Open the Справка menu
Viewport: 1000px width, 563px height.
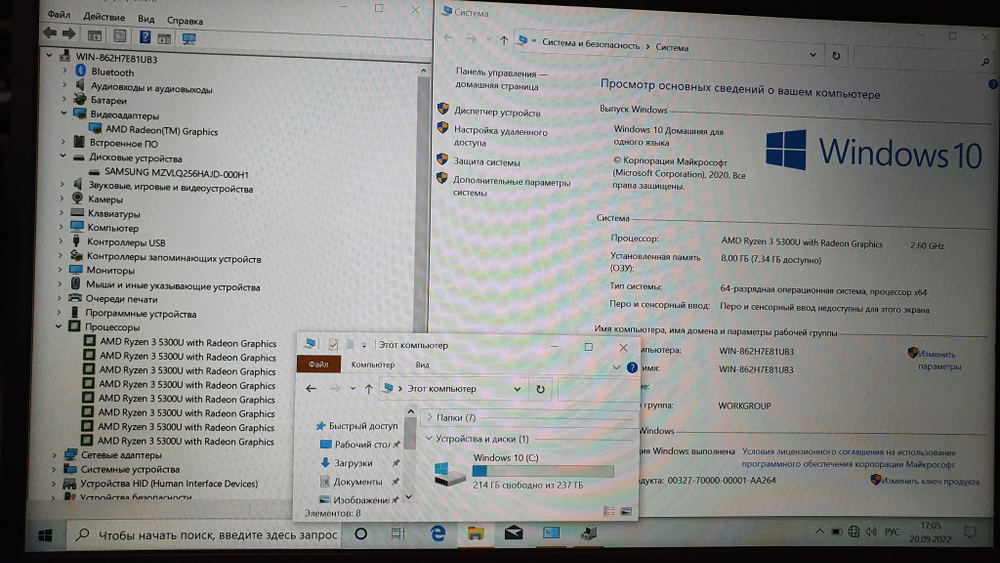click(x=185, y=21)
